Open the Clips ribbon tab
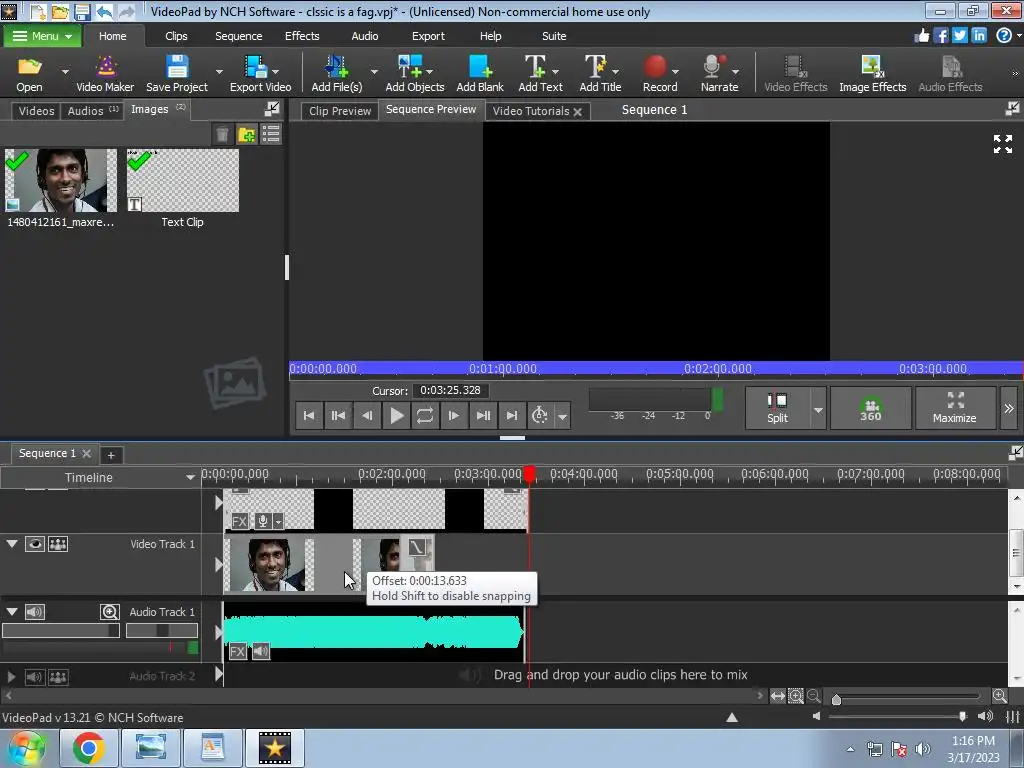The height and width of the screenshot is (768, 1024). coord(176,36)
